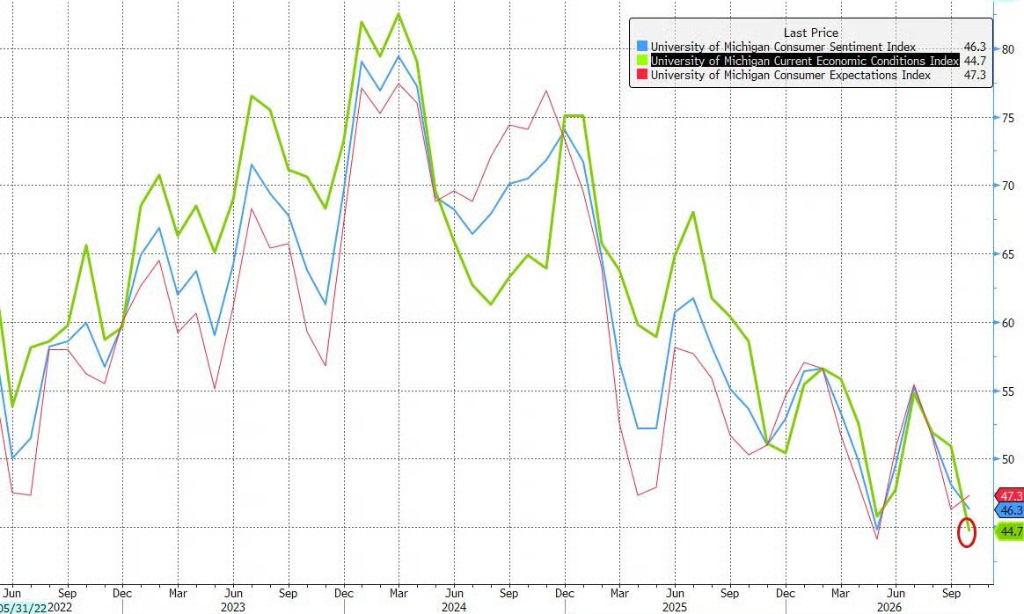This screenshot has width=1024, height=614.
Task: Click the 65 label on the price axis
Action: click(1008, 255)
